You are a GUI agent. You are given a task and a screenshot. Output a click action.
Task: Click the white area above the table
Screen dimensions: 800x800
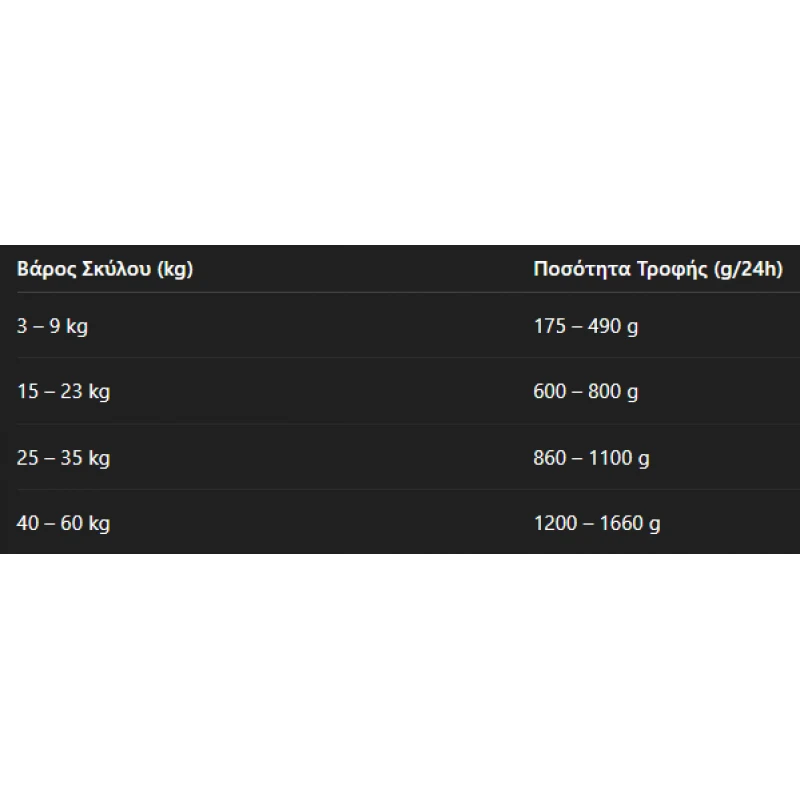pyautogui.click(x=400, y=120)
